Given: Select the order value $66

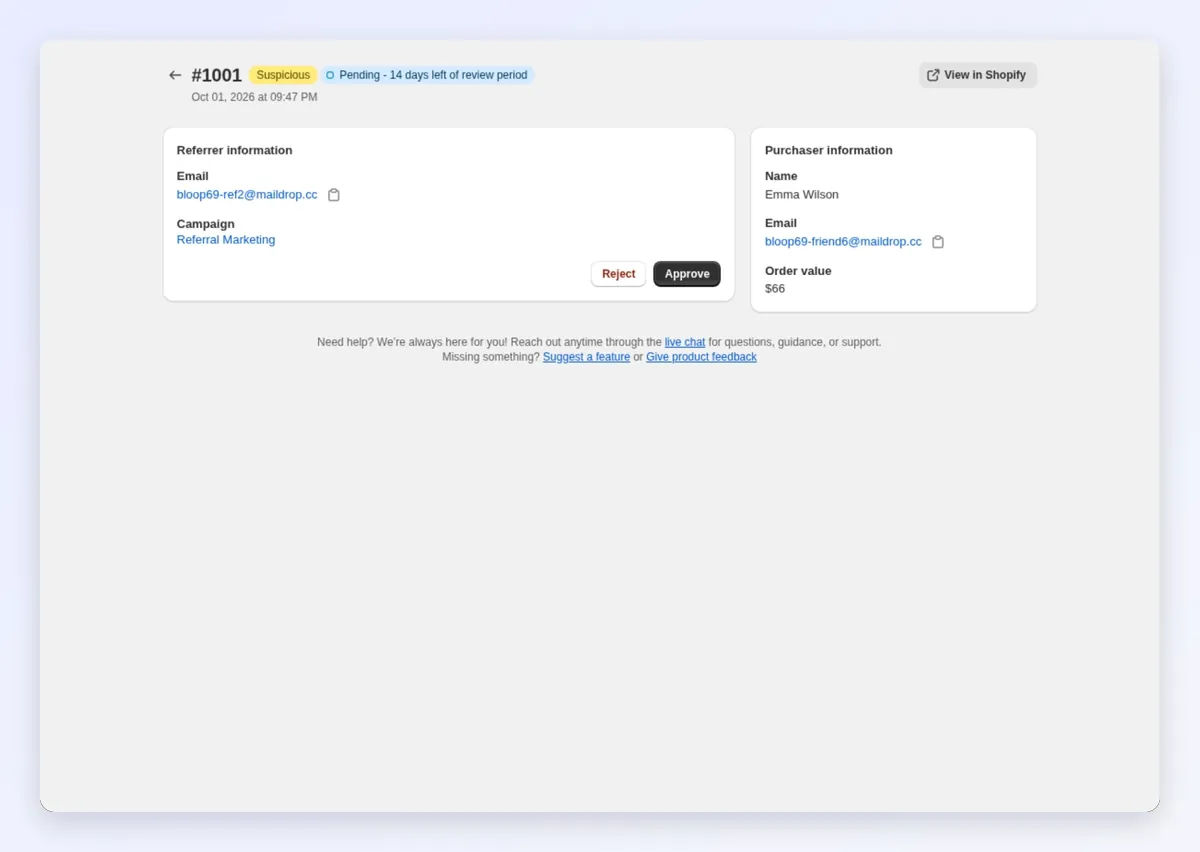Looking at the screenshot, I should click(x=775, y=289).
